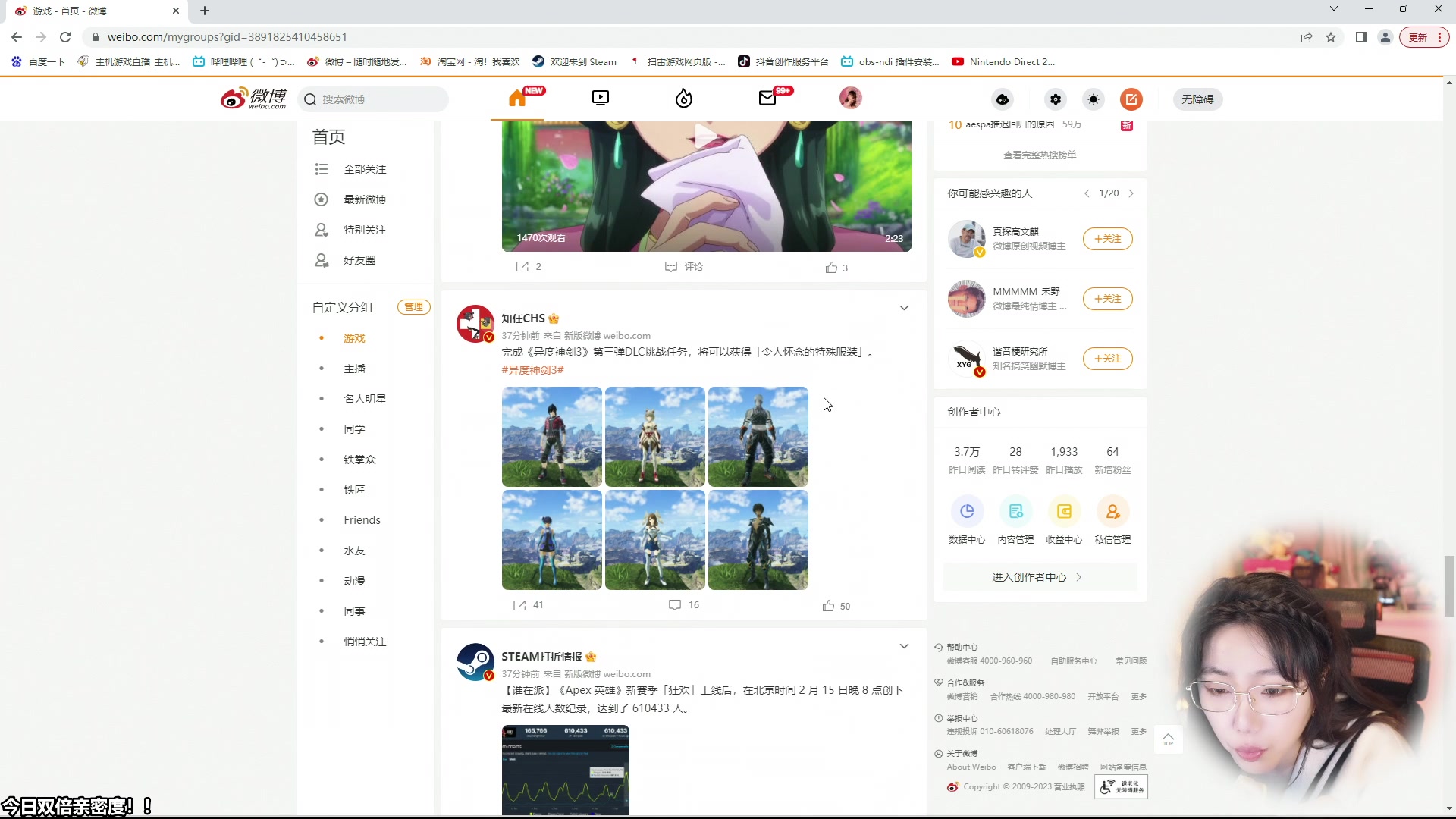Select 最新微博 in the left sidebar
This screenshot has height=819, width=1456.
(365, 199)
